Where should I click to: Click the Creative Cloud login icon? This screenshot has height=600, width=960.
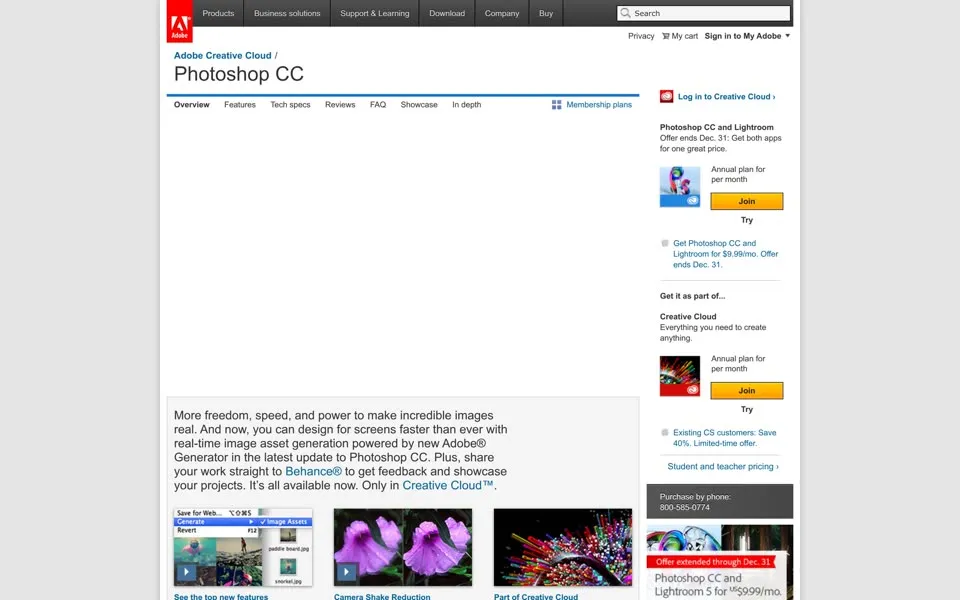point(667,96)
